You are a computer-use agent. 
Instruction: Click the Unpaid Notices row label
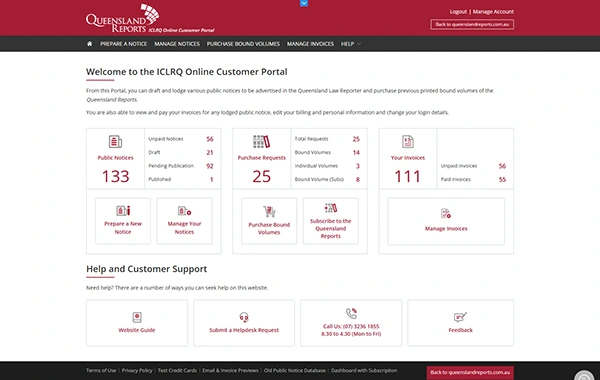166,139
